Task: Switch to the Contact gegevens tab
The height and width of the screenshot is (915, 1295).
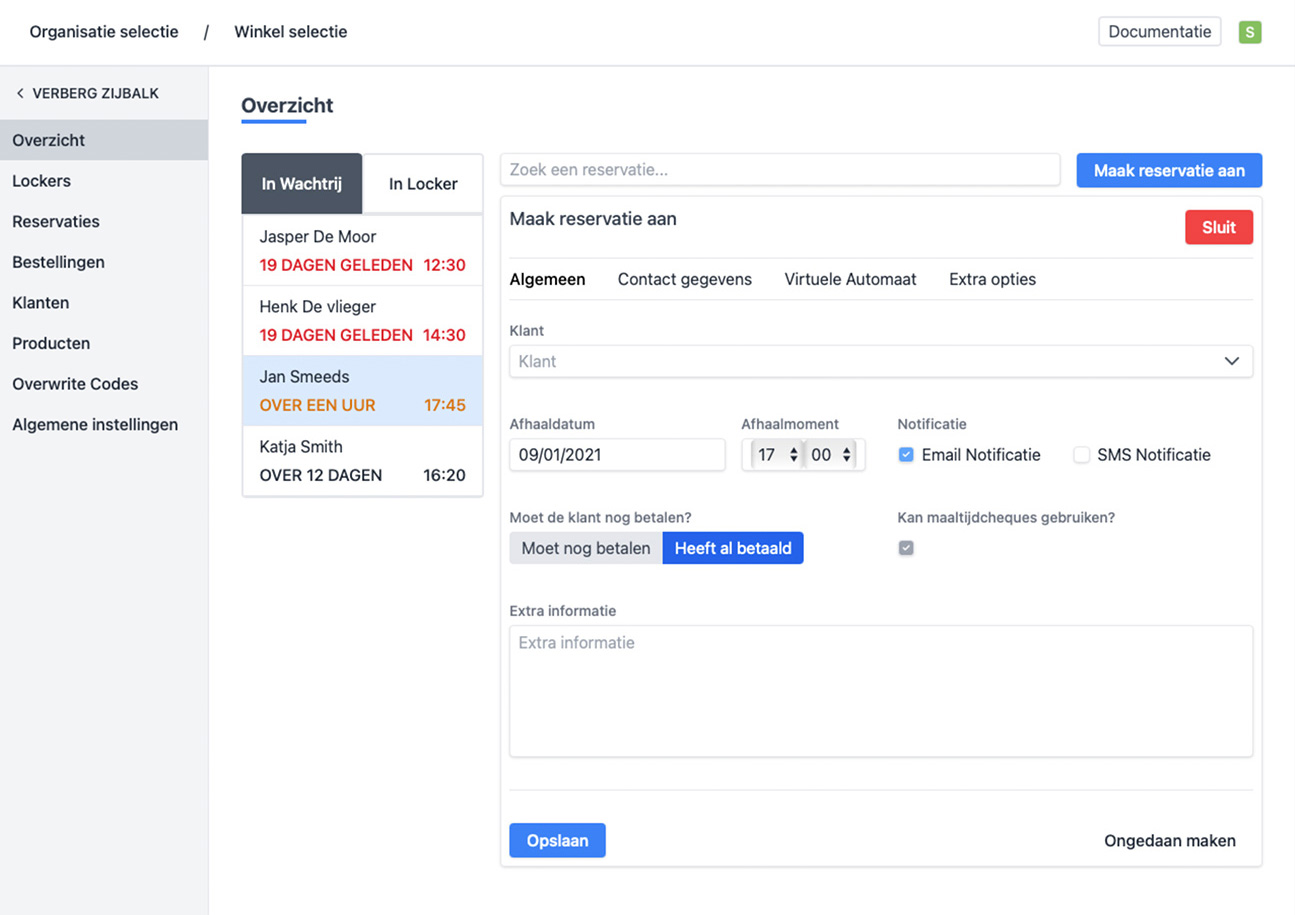Action: click(x=684, y=280)
